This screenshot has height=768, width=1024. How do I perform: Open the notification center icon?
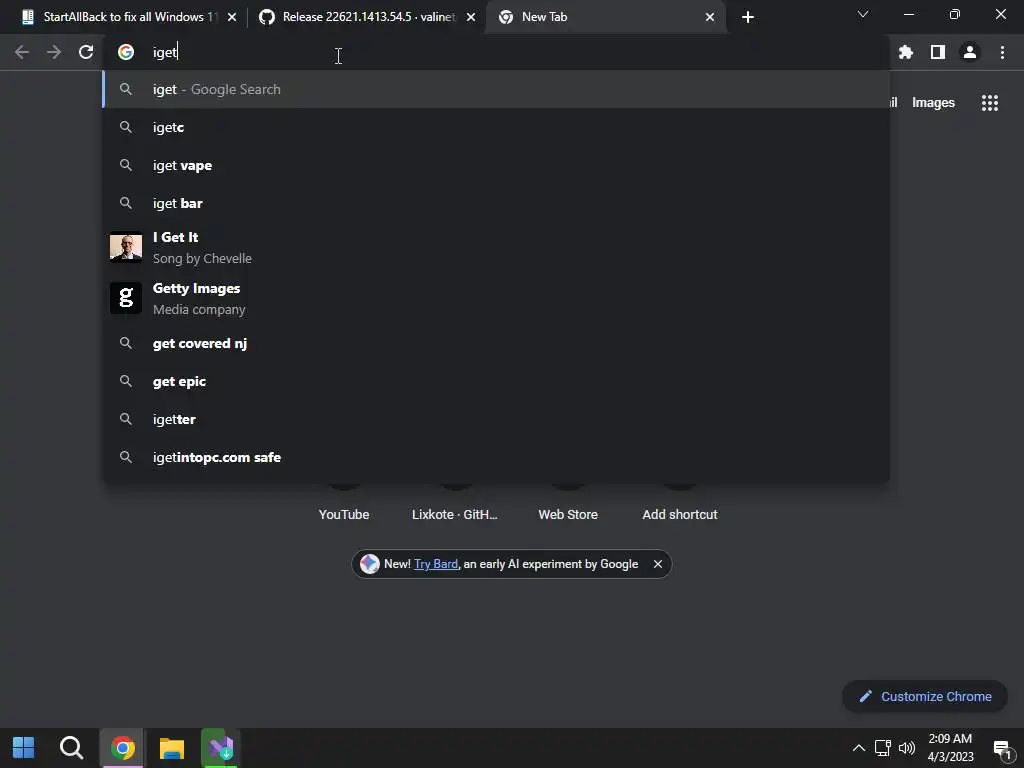pyautogui.click(x=1002, y=749)
